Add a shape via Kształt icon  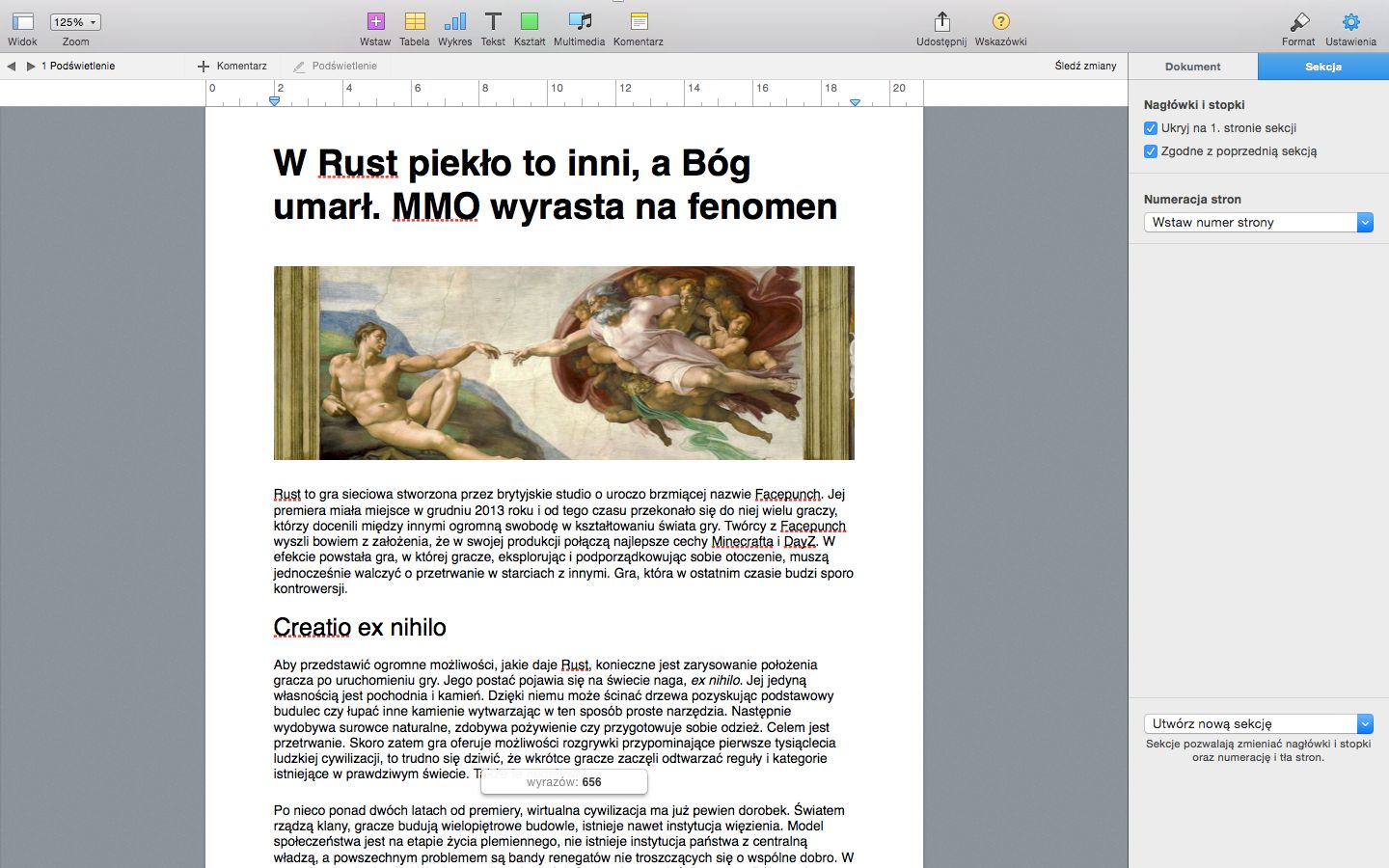coord(530,21)
